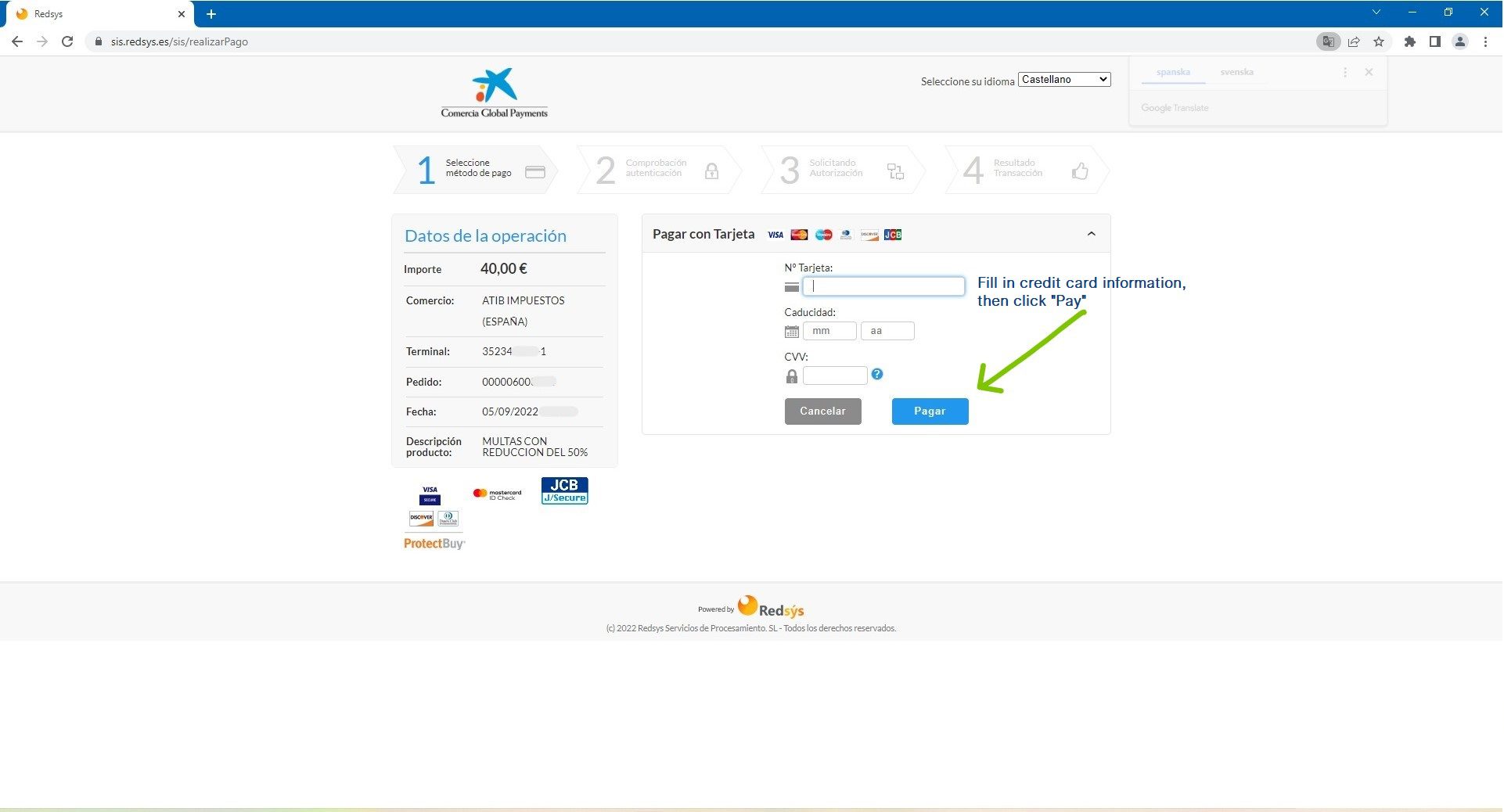Screen dimensions: 1504x812
Task: Click MULTAS CON REDUCCION DEL 50% description
Action: 535,447
